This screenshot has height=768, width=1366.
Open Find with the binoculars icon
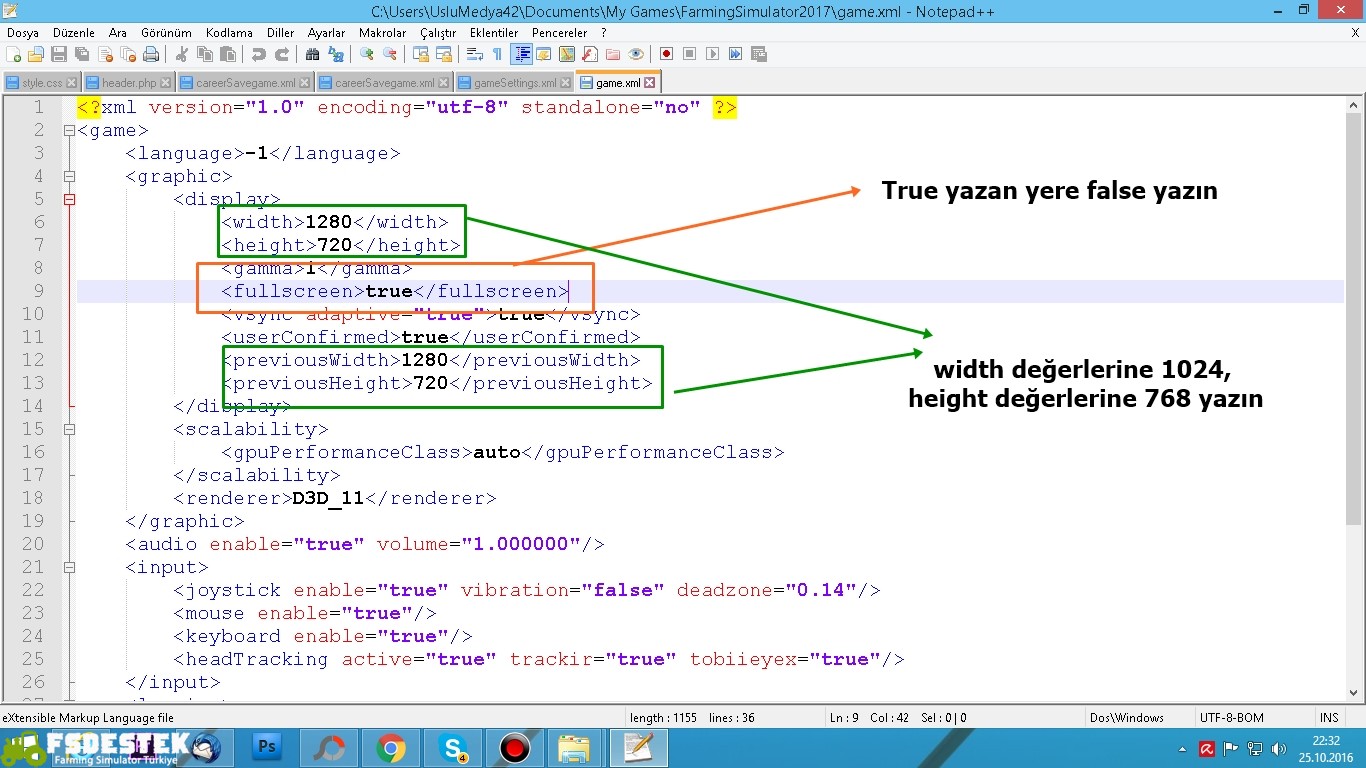click(313, 54)
